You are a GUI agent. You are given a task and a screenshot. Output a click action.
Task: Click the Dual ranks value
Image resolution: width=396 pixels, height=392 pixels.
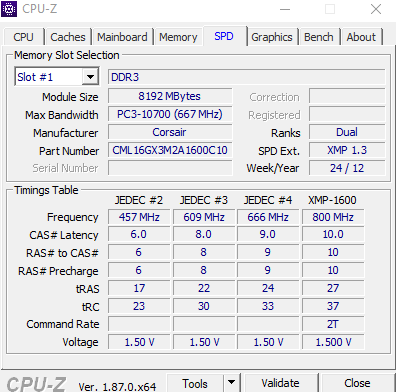[x=347, y=132]
